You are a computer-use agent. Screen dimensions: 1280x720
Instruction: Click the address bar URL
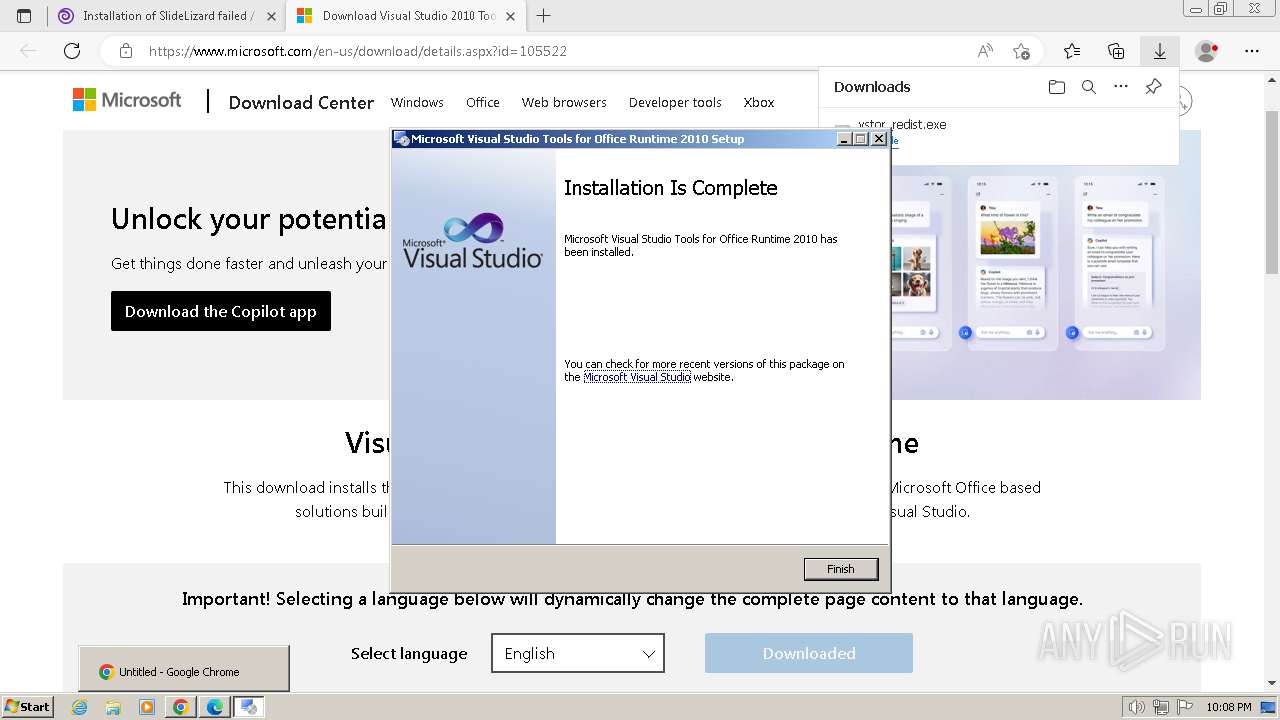[x=358, y=51]
